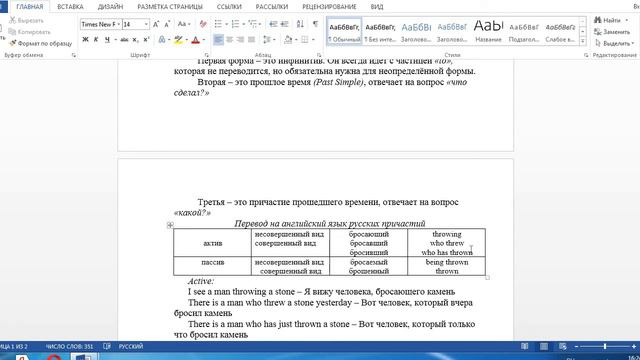640x360 pixels.
Task: Increase paragraph indent
Action: click(x=284, y=24)
